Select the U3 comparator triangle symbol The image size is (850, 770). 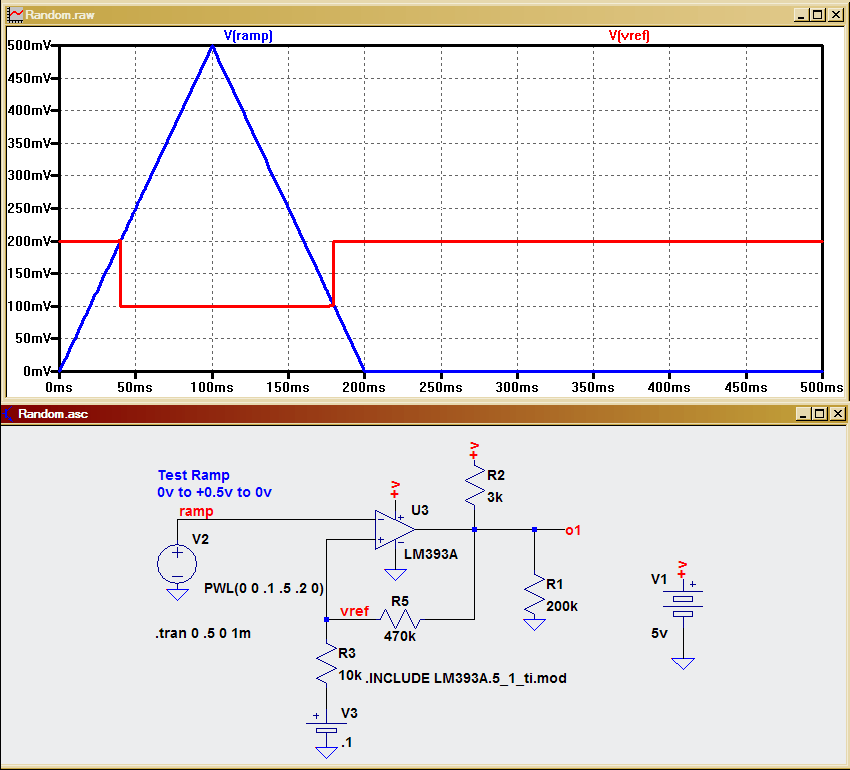coord(395,530)
